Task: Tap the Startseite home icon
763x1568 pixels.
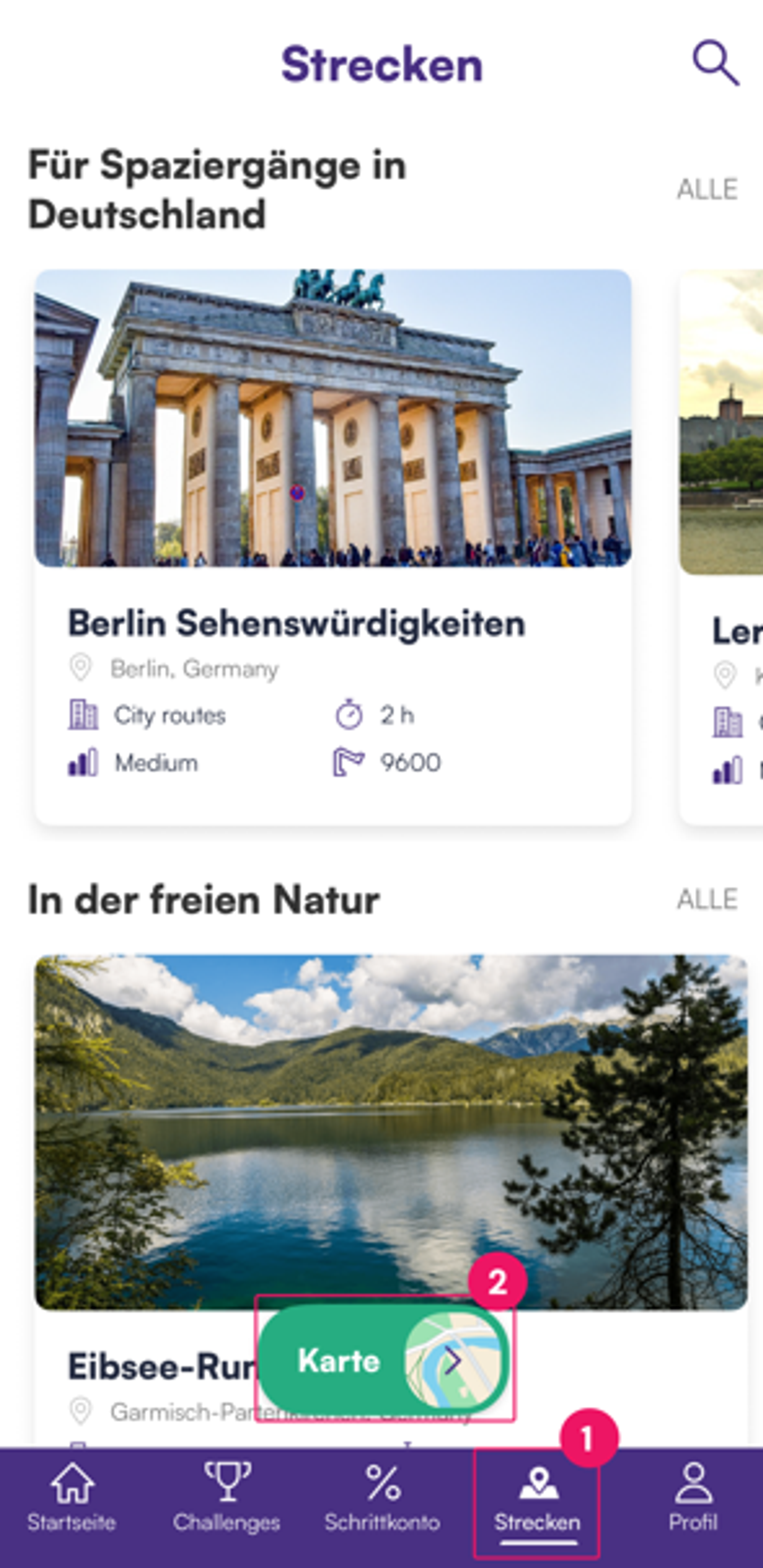Action: (72, 1483)
